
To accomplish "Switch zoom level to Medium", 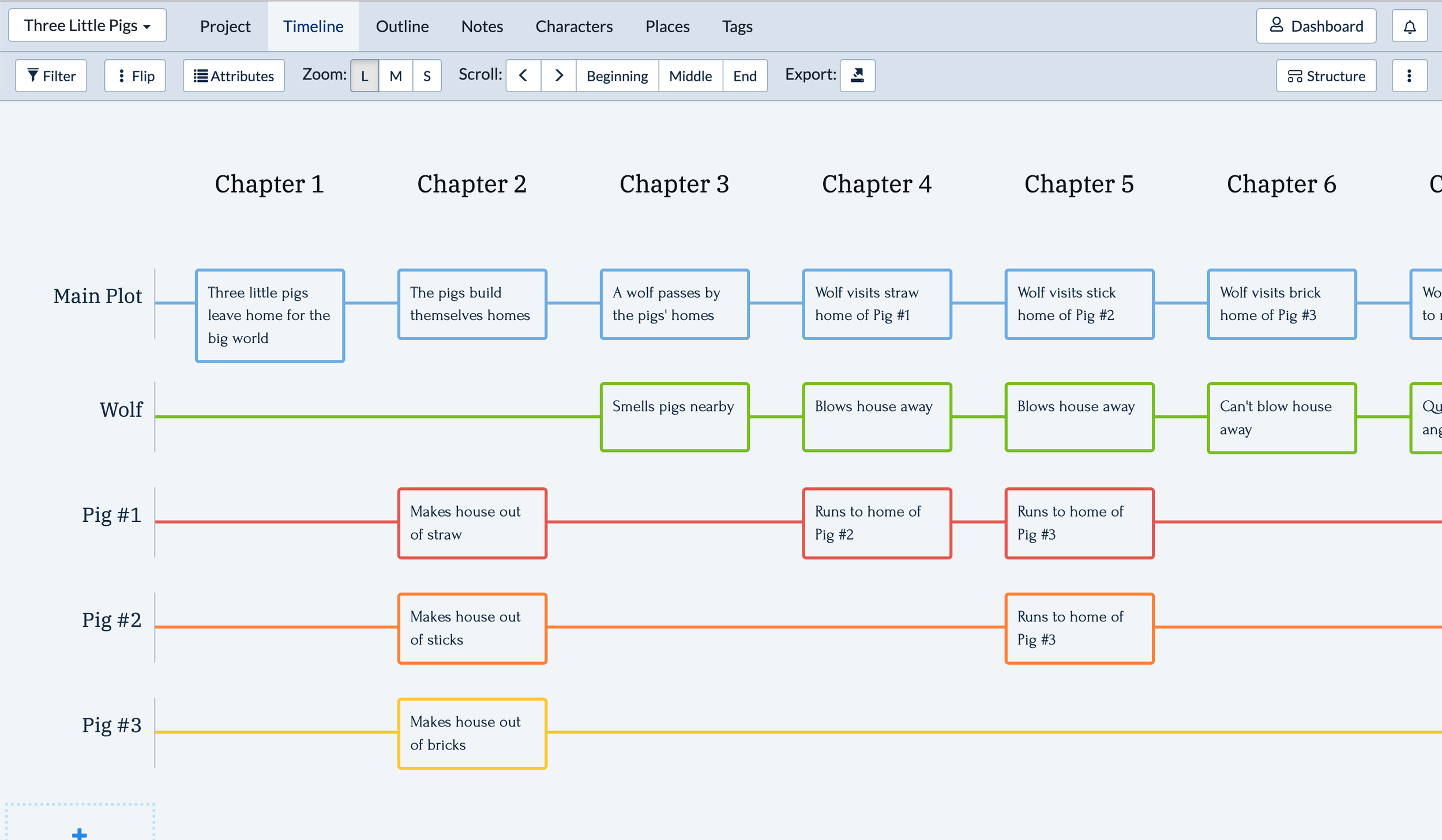I will pyautogui.click(x=396, y=76).
